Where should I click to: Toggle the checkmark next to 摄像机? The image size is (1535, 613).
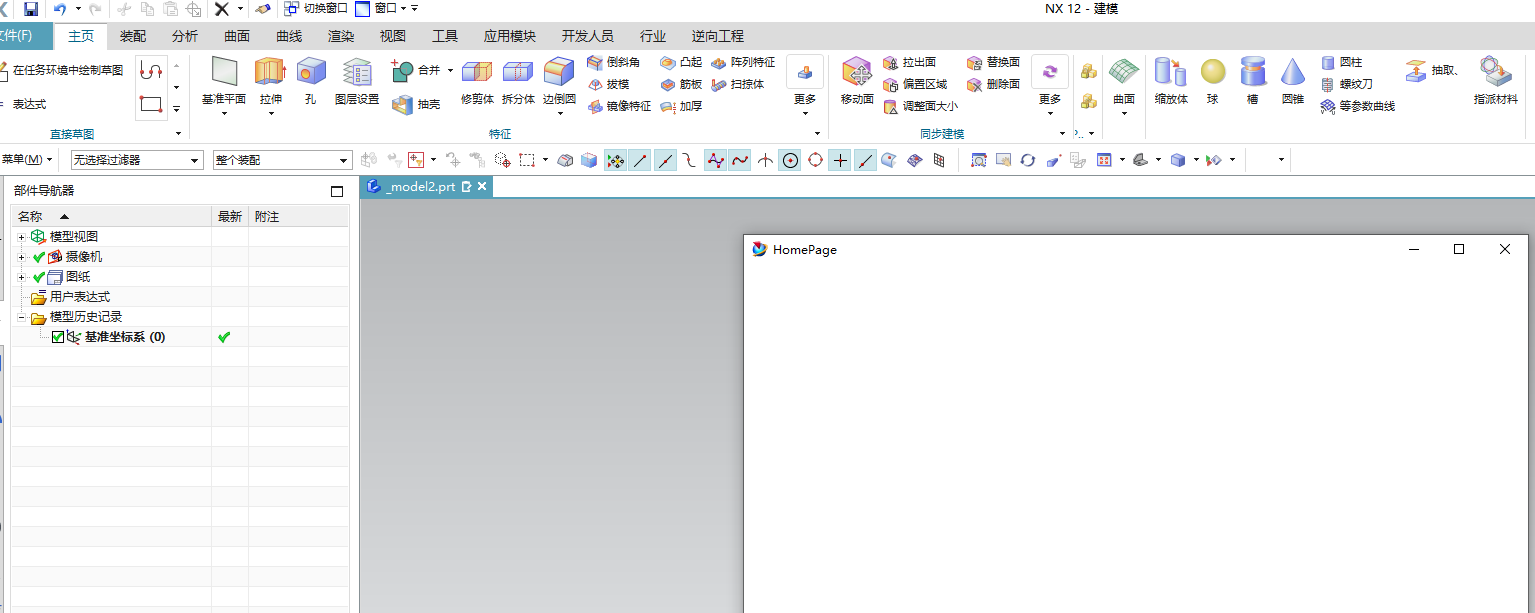[x=38, y=256]
